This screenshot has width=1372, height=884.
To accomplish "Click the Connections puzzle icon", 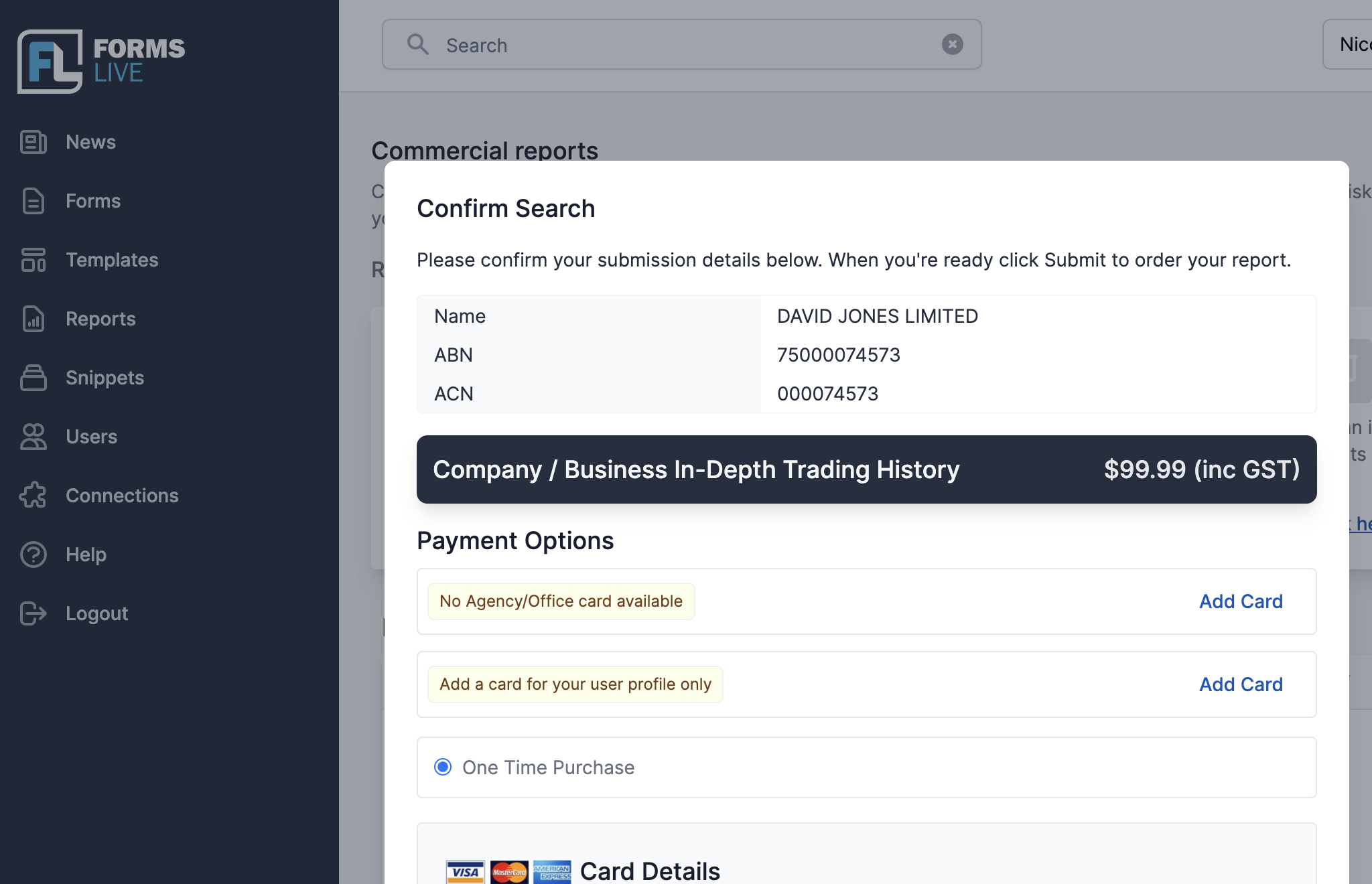I will [33, 496].
